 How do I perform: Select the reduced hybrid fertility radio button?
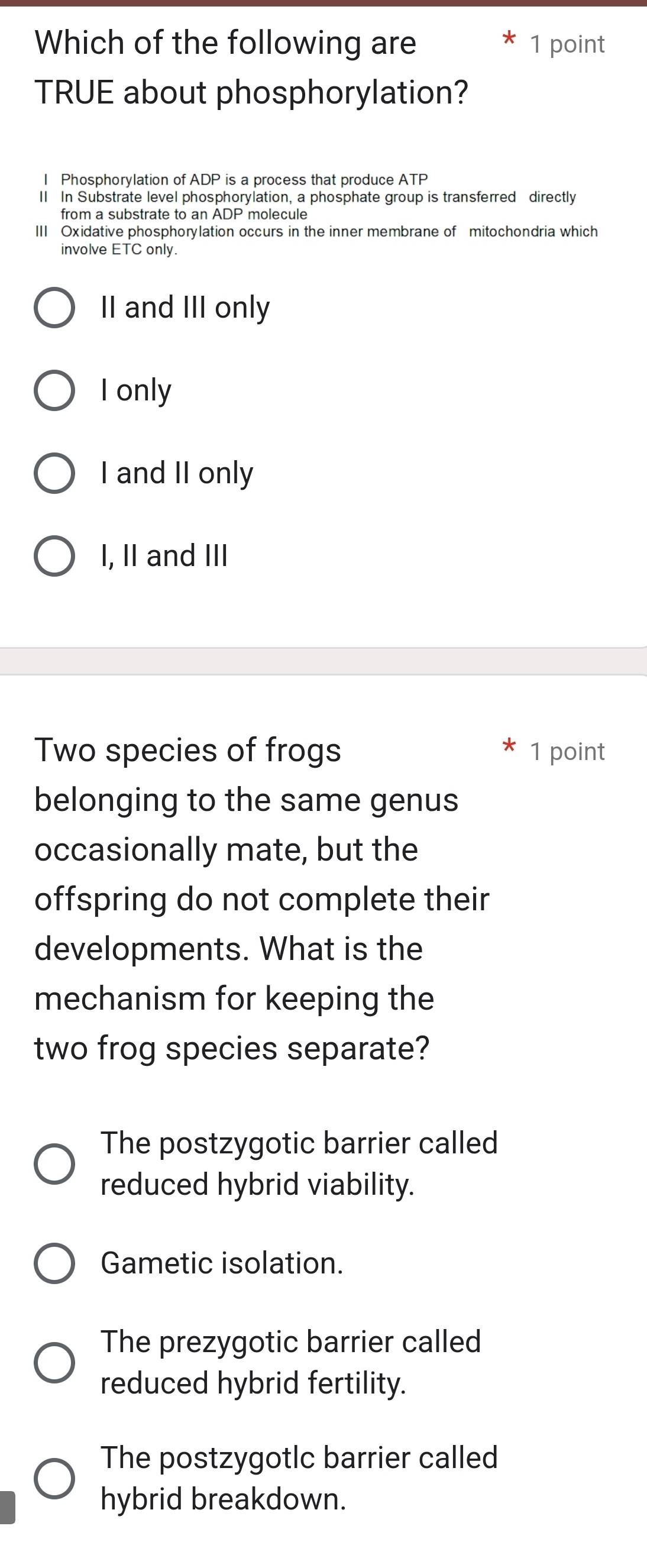coord(54,1362)
